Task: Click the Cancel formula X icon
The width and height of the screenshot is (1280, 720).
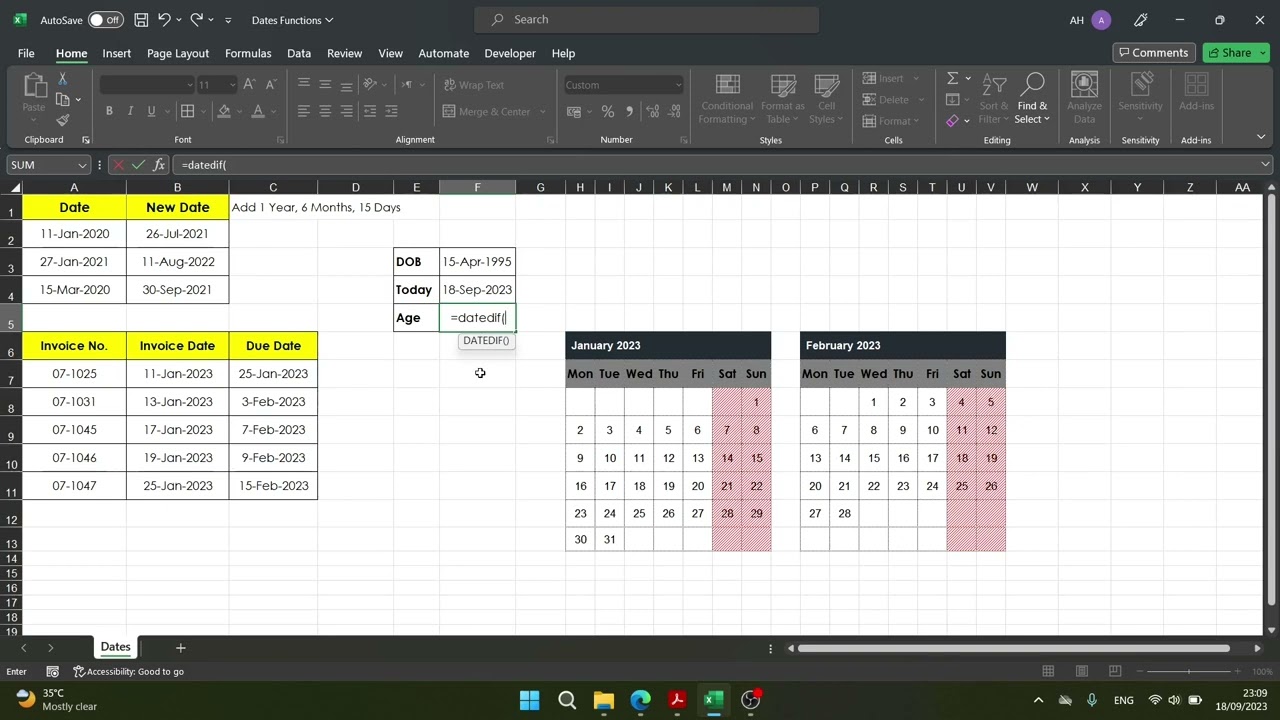Action: pos(118,165)
